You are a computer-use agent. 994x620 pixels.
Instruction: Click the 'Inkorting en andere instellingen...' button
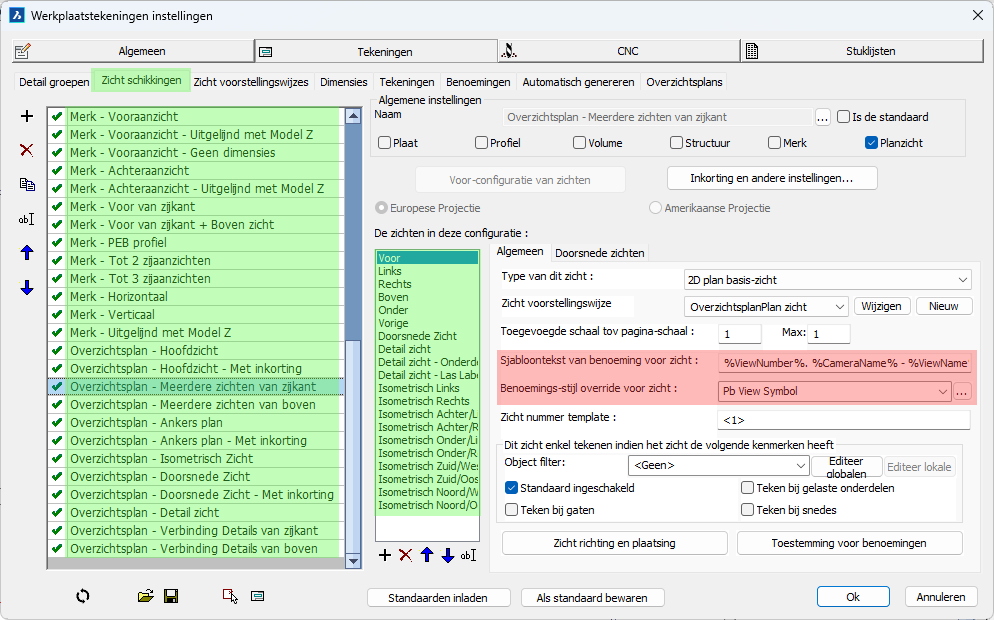click(x=771, y=178)
